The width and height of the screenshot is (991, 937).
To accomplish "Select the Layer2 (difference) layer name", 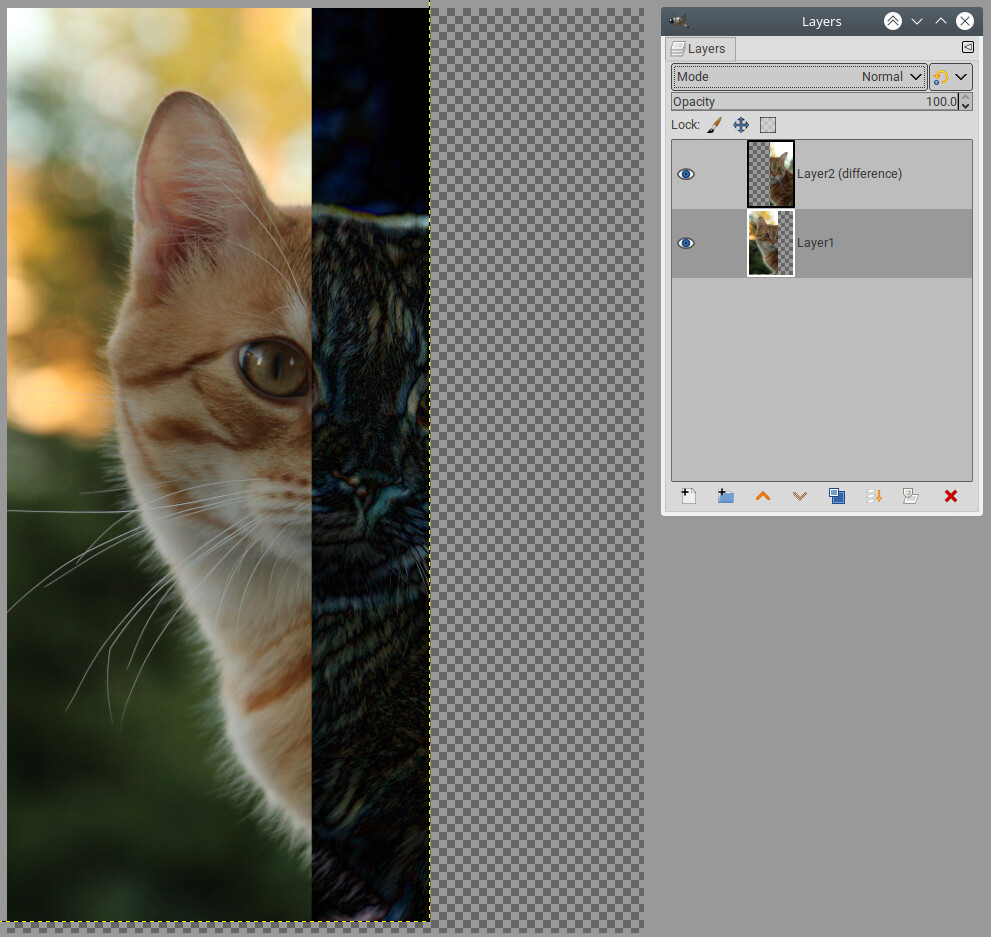I will click(x=849, y=174).
